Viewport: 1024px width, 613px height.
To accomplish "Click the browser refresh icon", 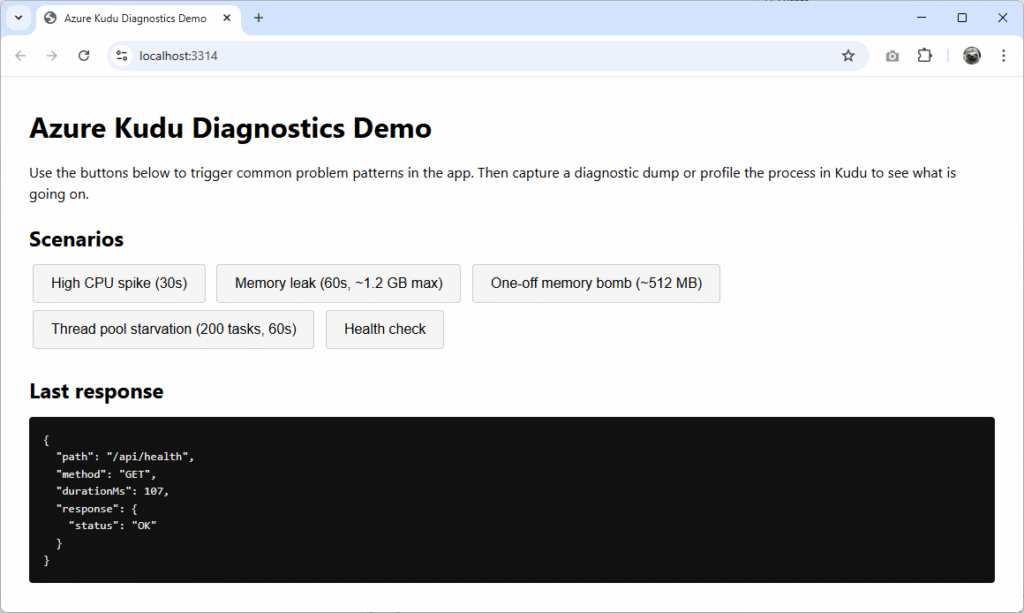I will click(x=84, y=55).
